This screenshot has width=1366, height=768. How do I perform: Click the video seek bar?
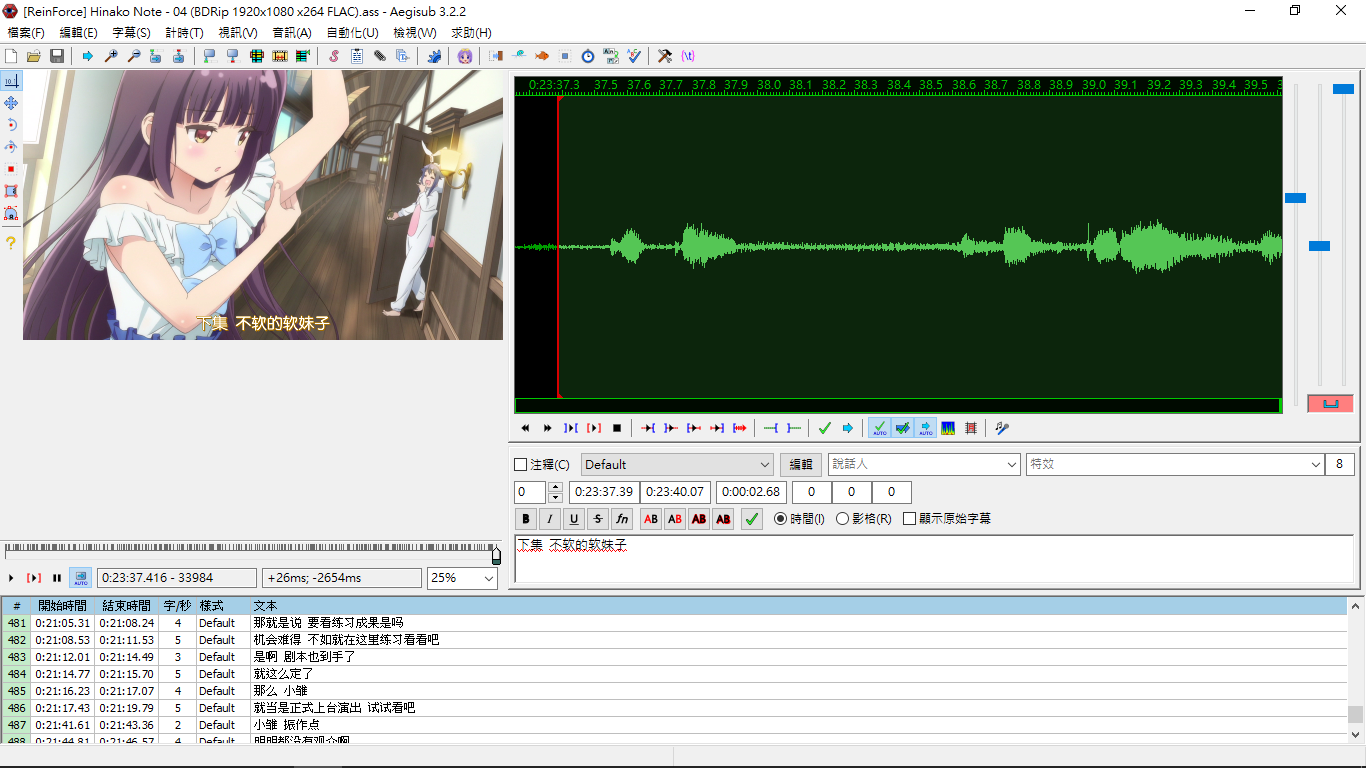point(252,551)
